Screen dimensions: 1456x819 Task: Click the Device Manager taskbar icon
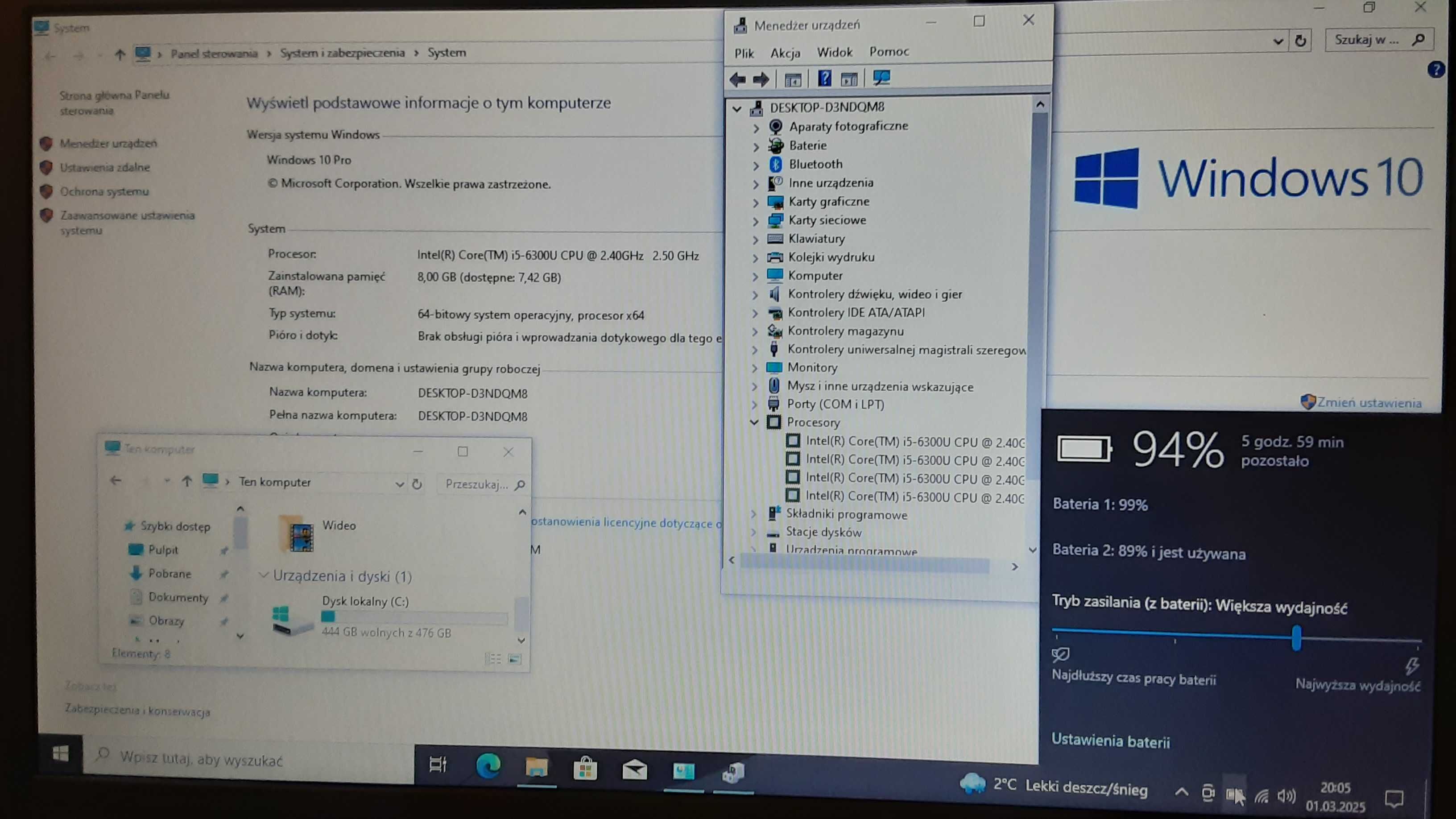pos(733,773)
